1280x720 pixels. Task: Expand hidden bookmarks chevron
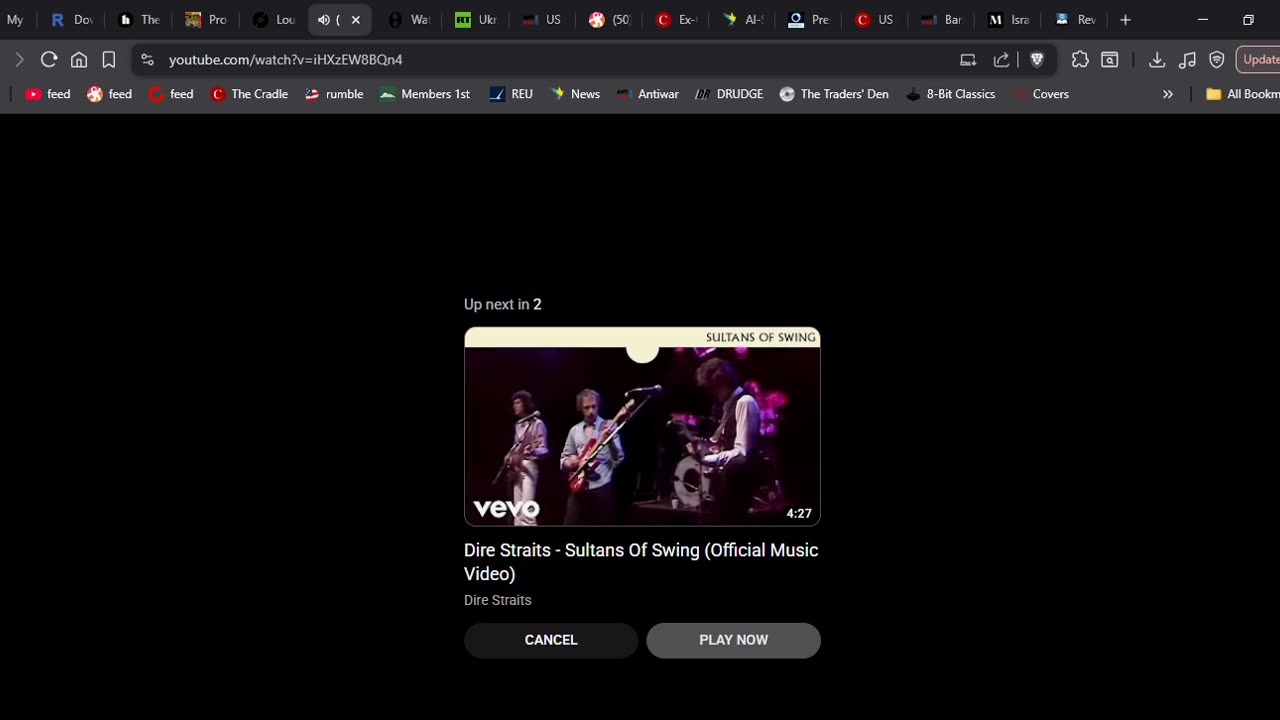(x=1167, y=94)
